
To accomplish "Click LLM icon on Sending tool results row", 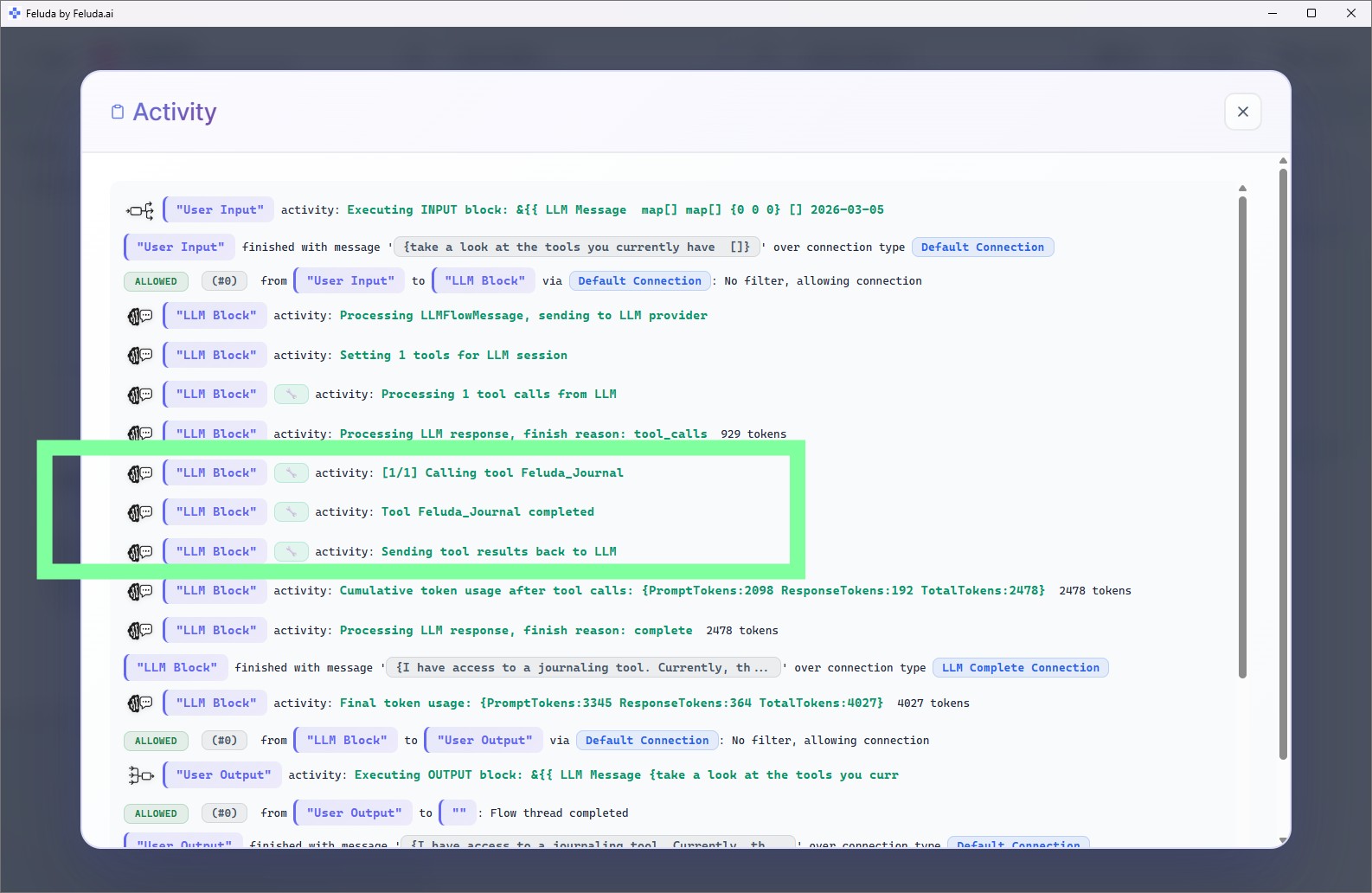I will click(x=140, y=552).
